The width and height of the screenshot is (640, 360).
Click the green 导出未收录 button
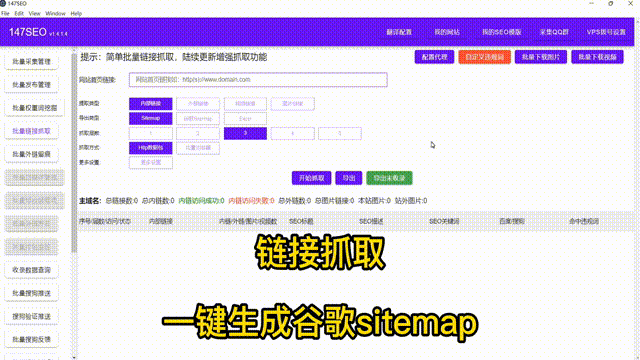pos(389,178)
